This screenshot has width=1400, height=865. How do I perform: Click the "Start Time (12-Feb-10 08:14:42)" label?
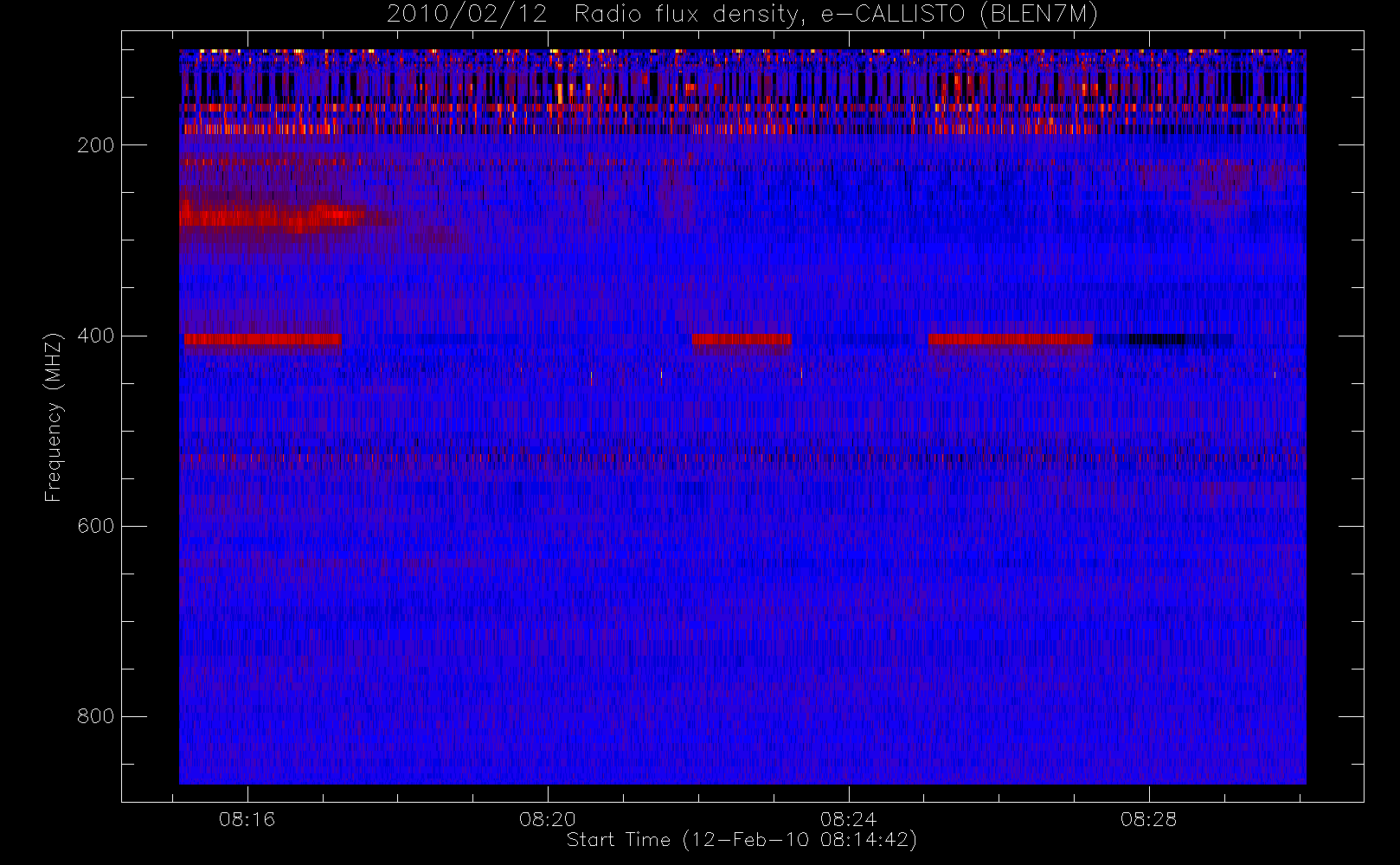pos(742,840)
